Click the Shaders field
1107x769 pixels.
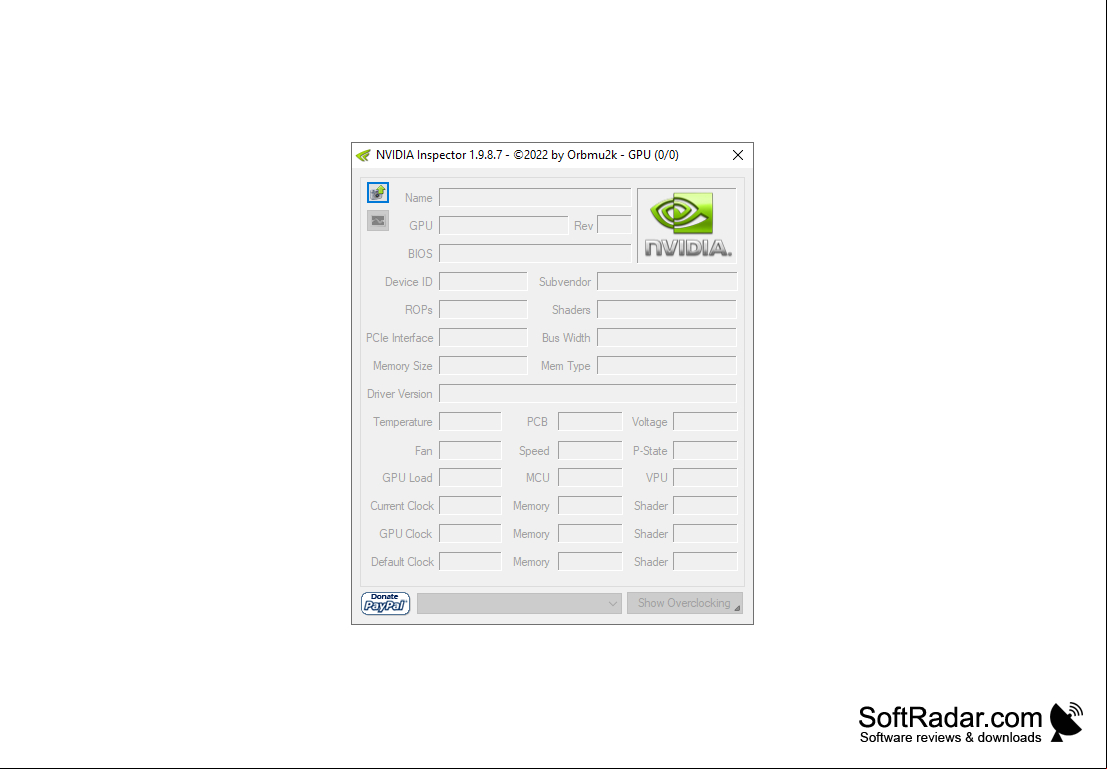click(x=667, y=309)
